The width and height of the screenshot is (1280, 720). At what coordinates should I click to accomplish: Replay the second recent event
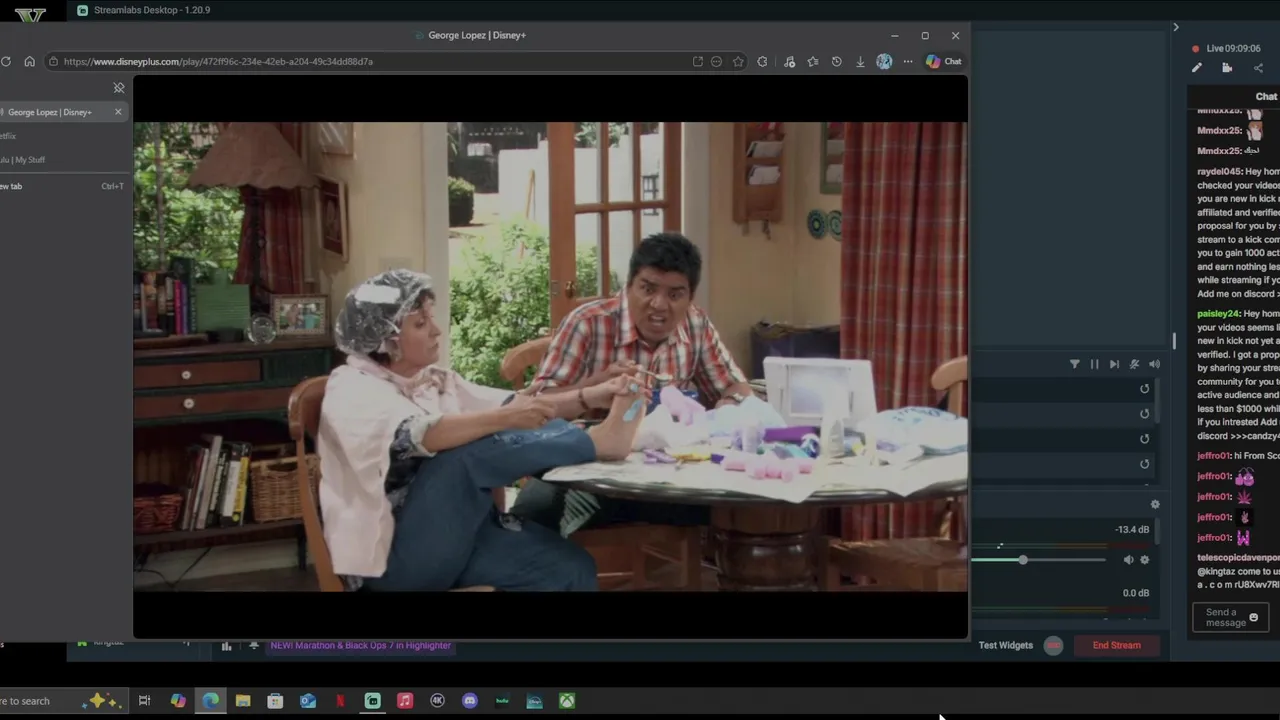click(x=1145, y=414)
